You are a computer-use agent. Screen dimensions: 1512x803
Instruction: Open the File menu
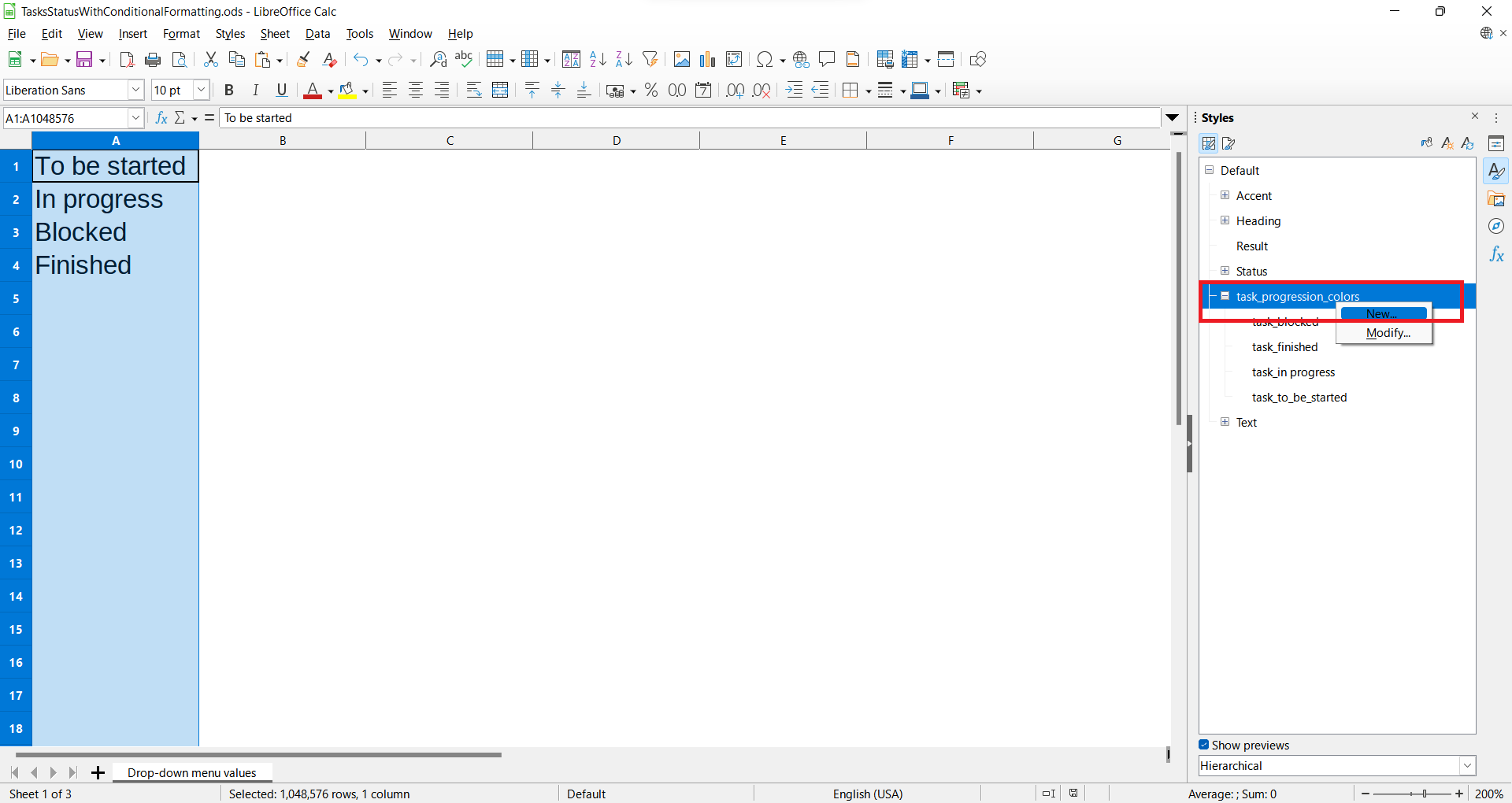click(x=17, y=34)
